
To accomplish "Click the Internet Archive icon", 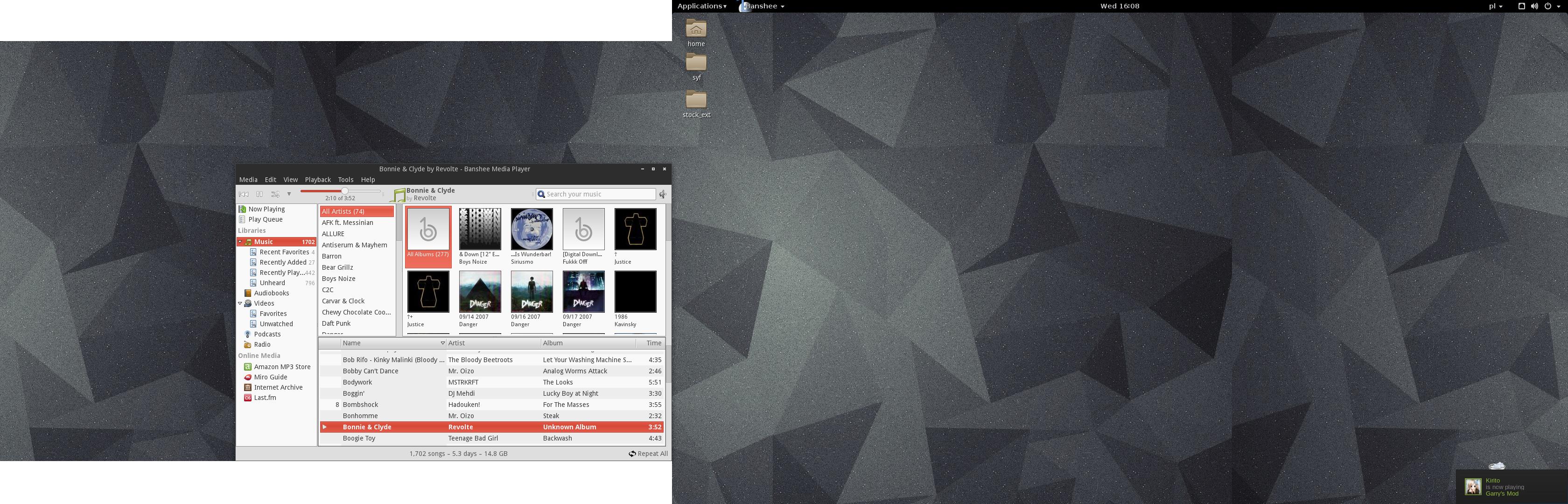I will click(248, 387).
